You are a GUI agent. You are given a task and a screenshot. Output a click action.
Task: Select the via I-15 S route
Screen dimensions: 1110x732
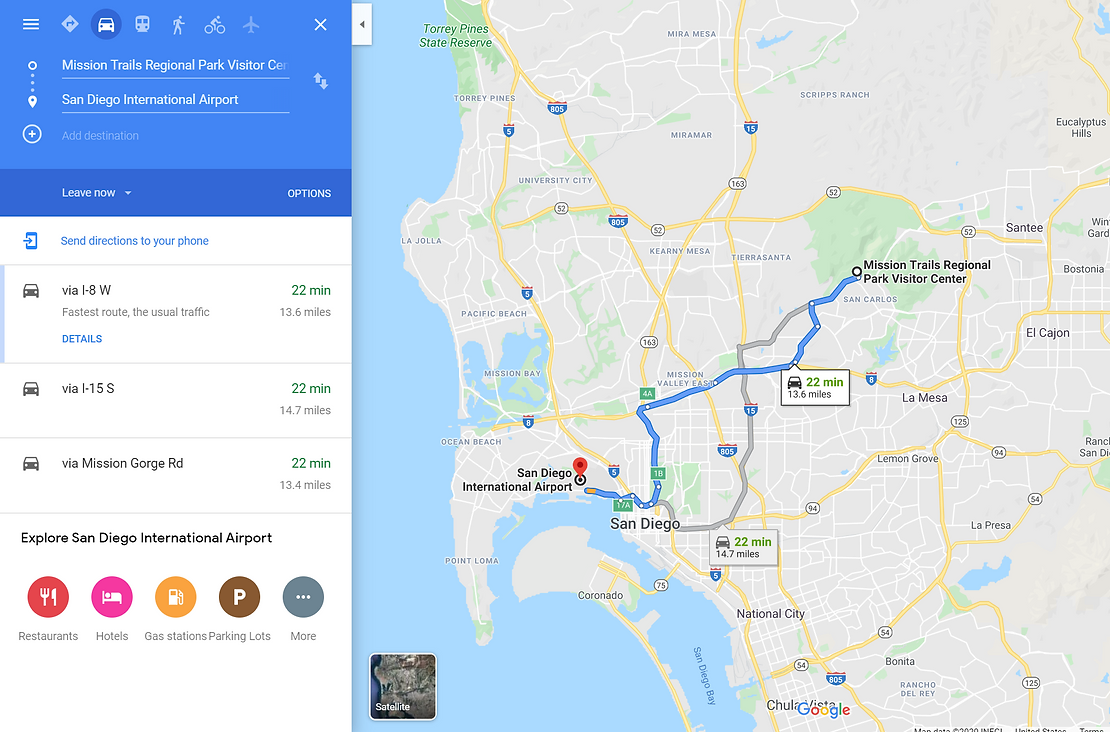point(176,401)
